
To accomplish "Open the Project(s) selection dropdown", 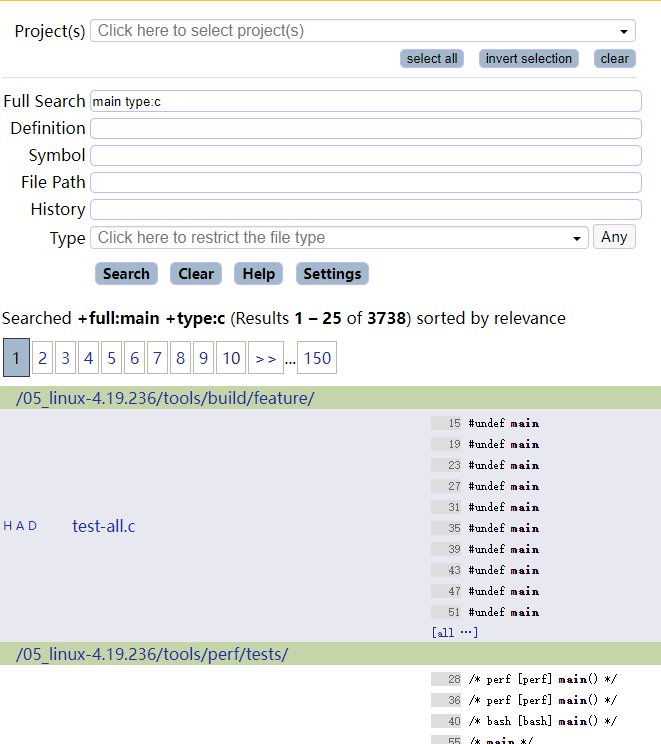I will [363, 31].
